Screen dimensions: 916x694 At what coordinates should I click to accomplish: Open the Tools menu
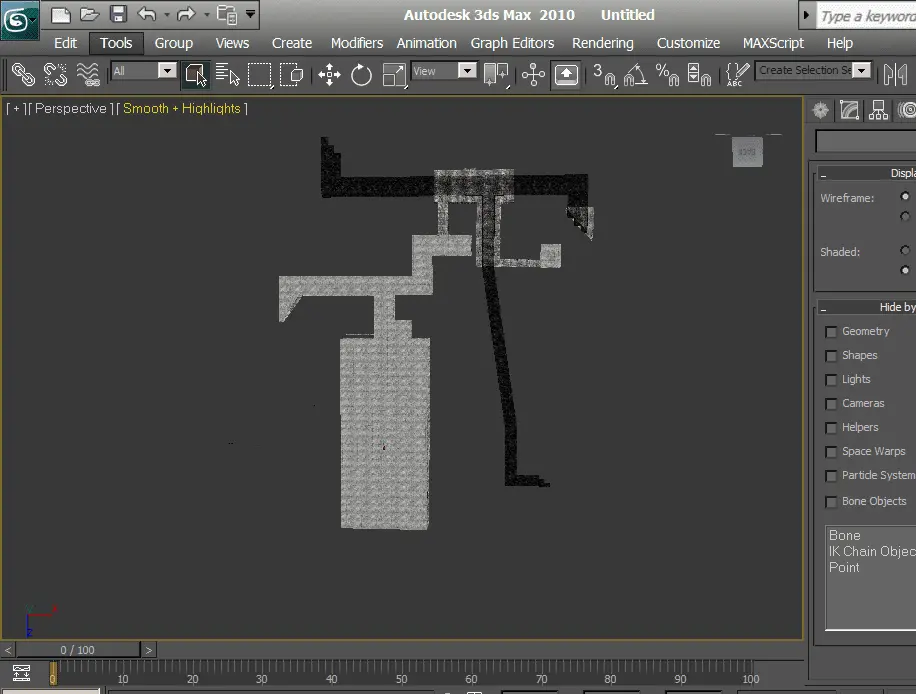(x=116, y=43)
